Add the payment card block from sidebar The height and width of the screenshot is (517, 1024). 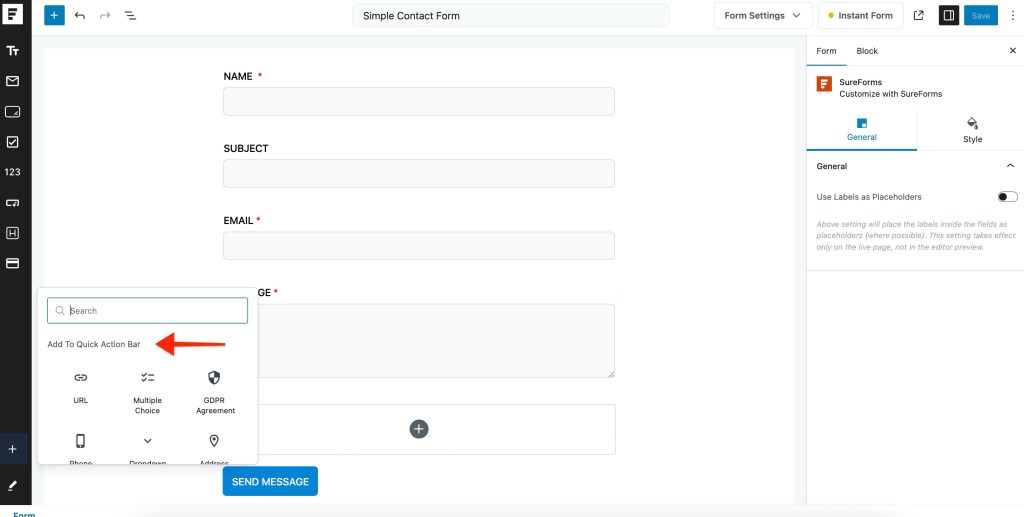(x=12, y=264)
